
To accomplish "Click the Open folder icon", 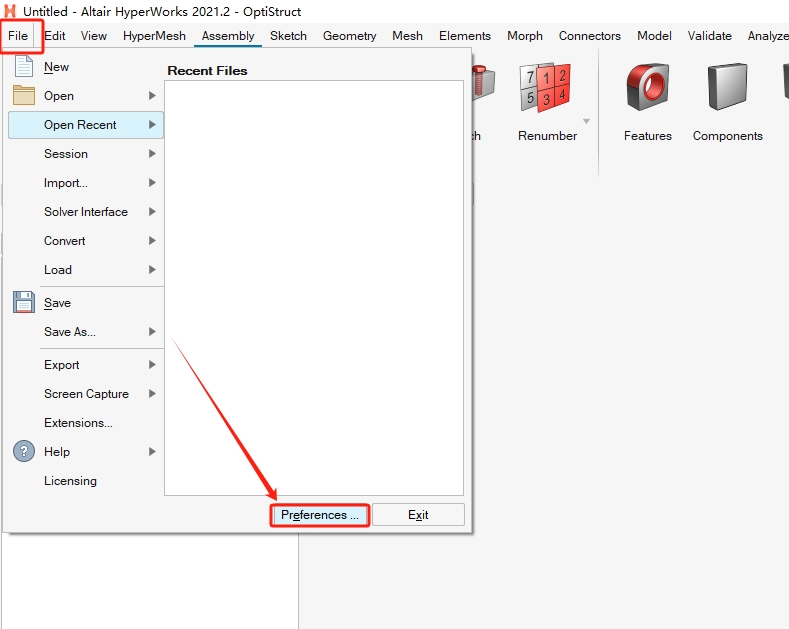I will point(24,95).
